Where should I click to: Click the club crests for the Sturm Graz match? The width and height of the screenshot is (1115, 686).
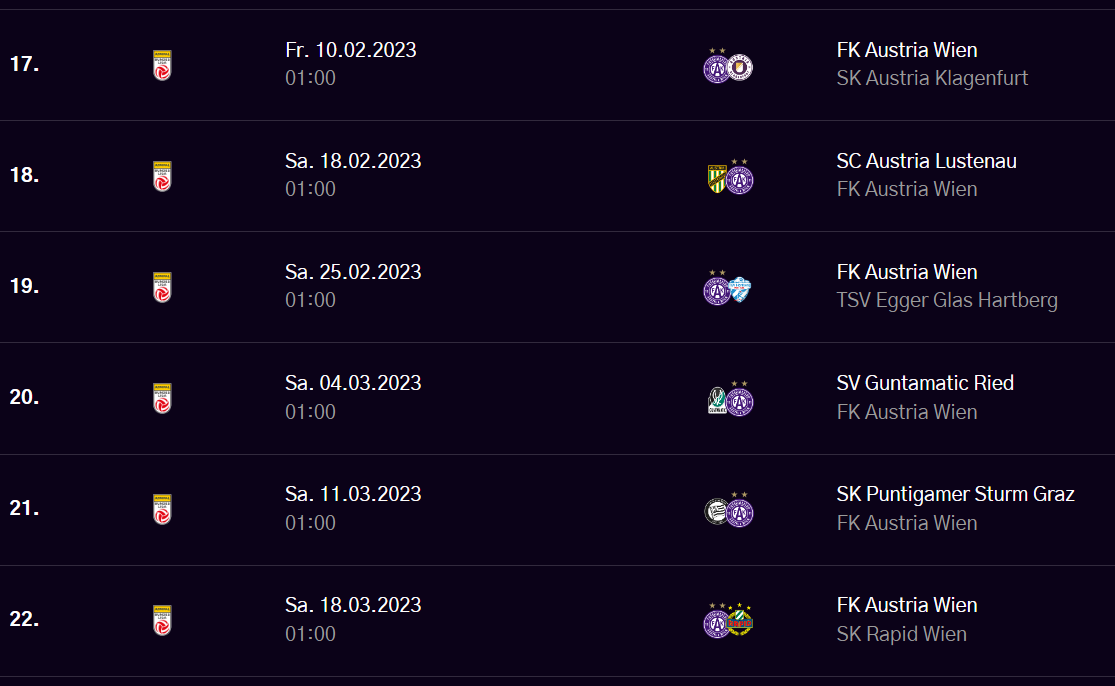[x=728, y=509]
